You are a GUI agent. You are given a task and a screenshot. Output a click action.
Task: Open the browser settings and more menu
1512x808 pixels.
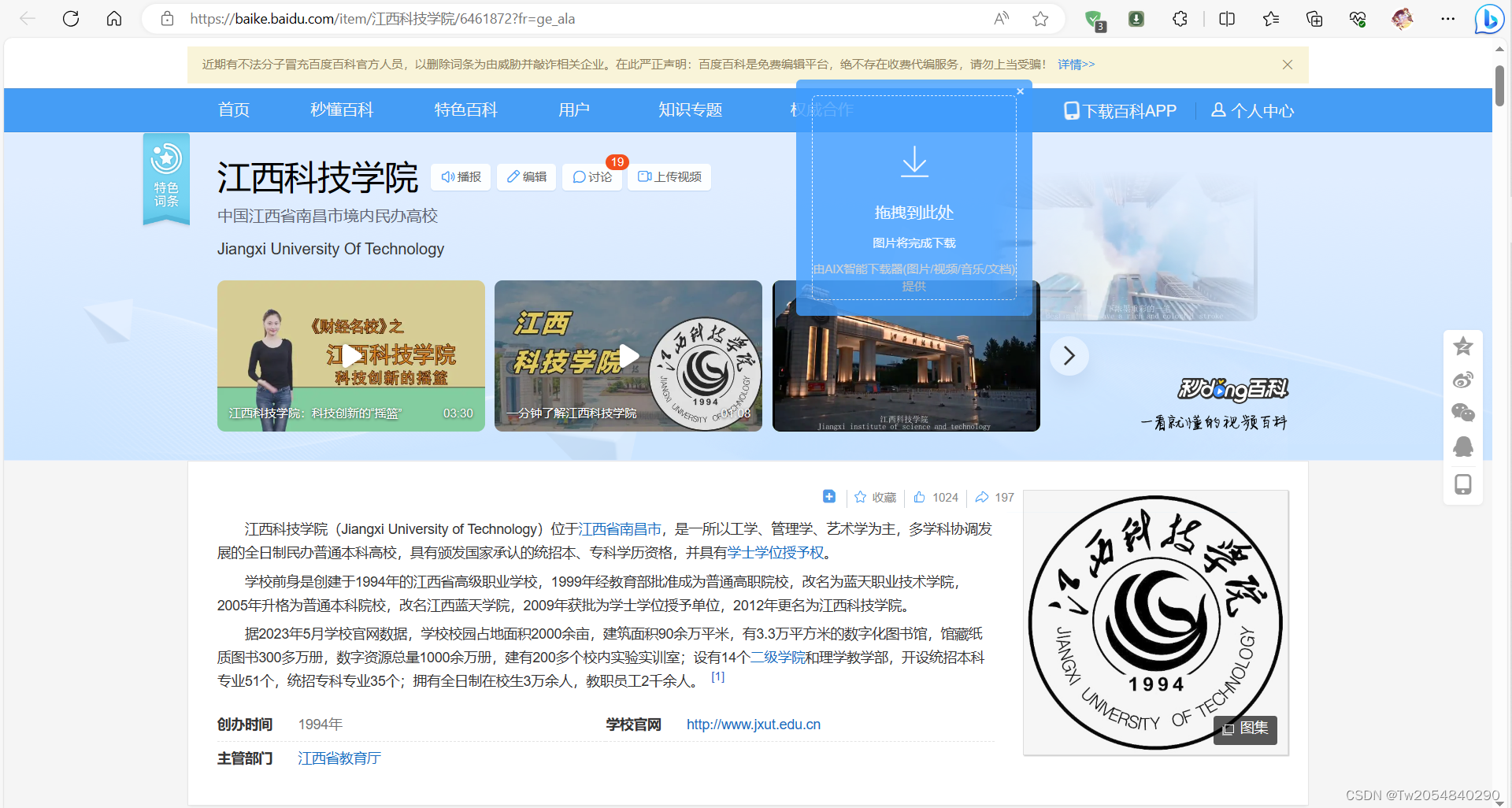[x=1447, y=19]
